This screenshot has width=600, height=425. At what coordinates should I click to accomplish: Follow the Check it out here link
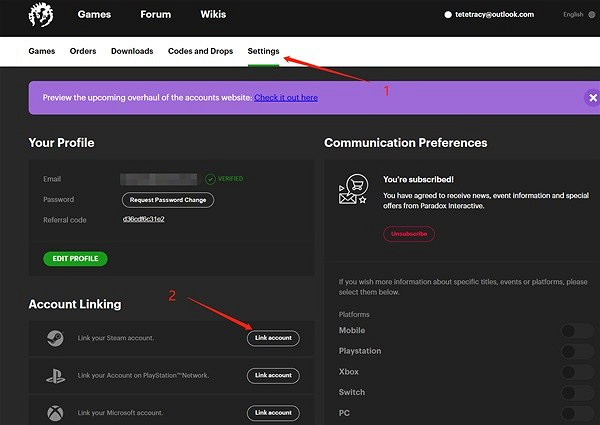tap(286, 98)
